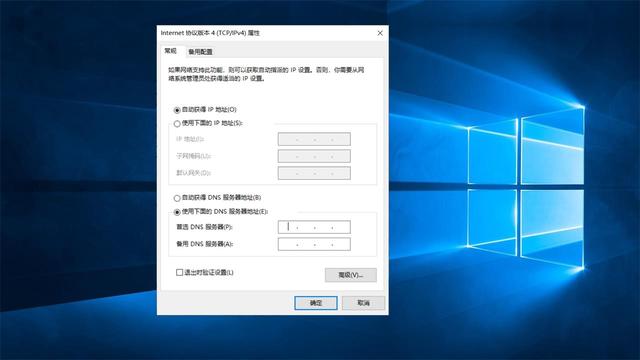The width and height of the screenshot is (640, 360).
Task: Cancel the dialog with 取消
Action: click(363, 303)
